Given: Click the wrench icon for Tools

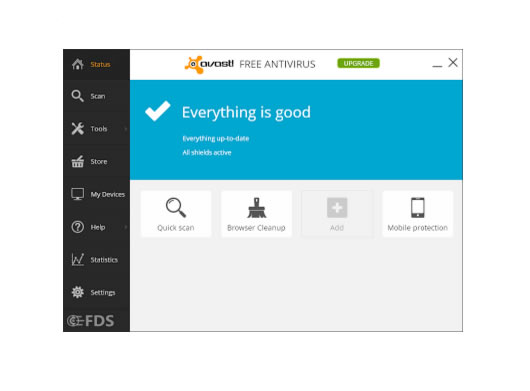Looking at the screenshot, I should pos(78,128).
